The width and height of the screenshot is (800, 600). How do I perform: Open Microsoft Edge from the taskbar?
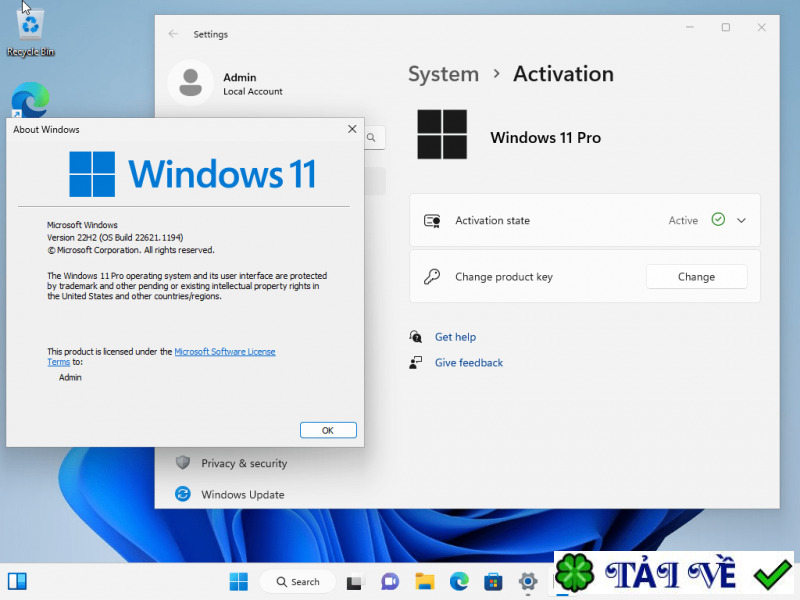click(458, 581)
